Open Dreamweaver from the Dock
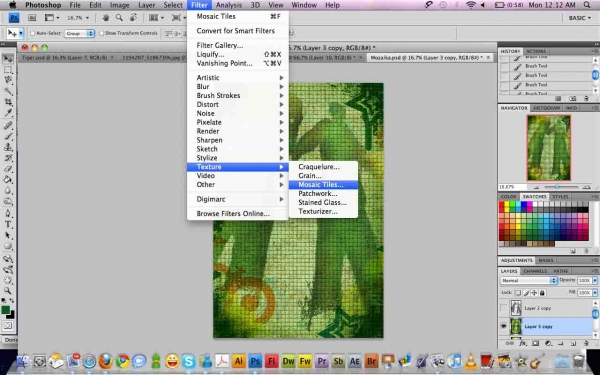The image size is (600, 375). [288, 361]
